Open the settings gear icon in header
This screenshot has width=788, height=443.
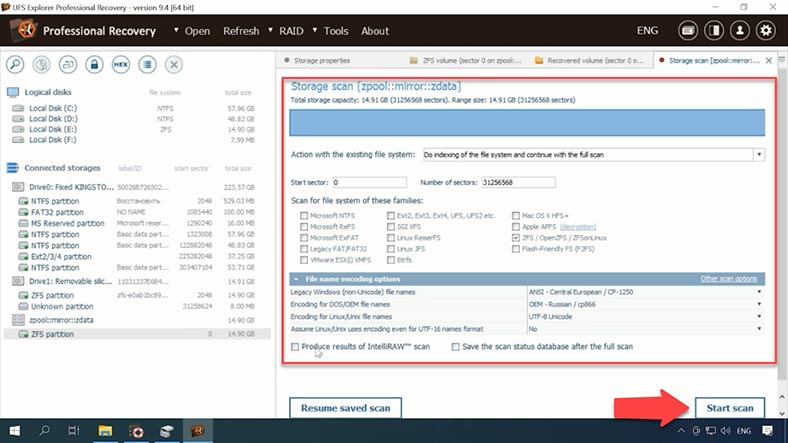[x=766, y=31]
